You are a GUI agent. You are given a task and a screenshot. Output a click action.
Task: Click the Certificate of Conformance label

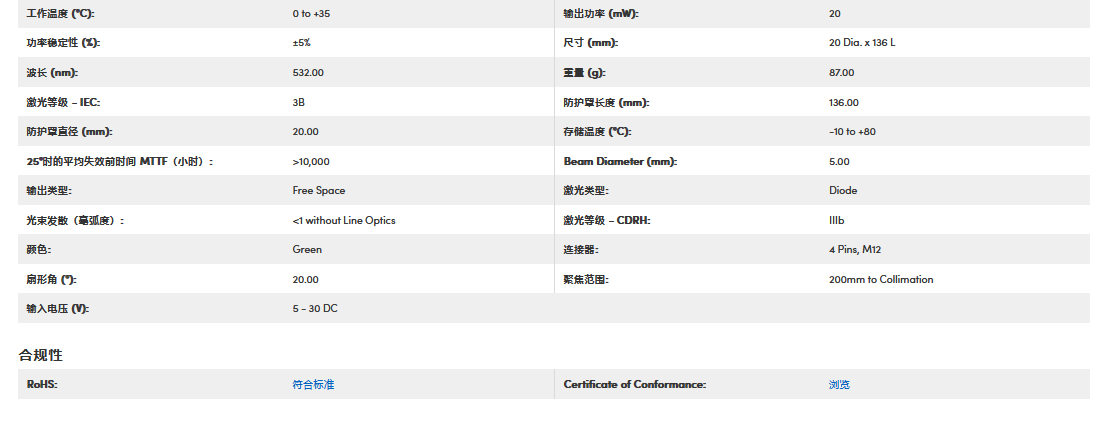tap(634, 384)
